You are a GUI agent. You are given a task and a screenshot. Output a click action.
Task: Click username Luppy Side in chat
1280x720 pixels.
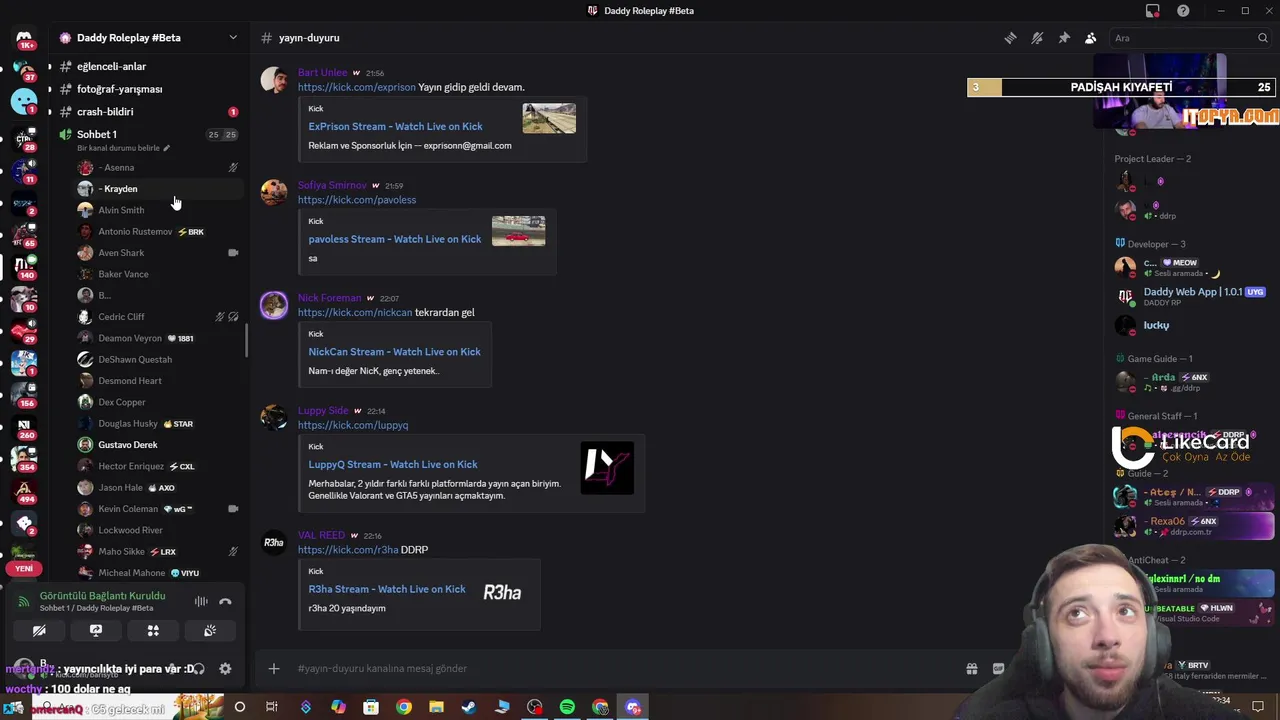pyautogui.click(x=323, y=411)
